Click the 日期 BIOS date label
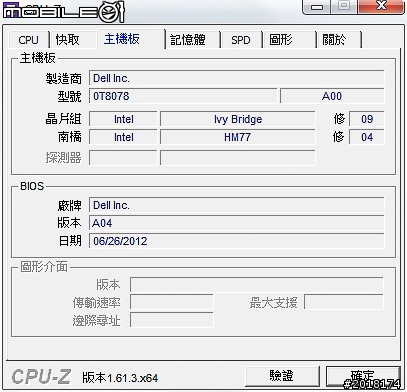 pos(70,241)
